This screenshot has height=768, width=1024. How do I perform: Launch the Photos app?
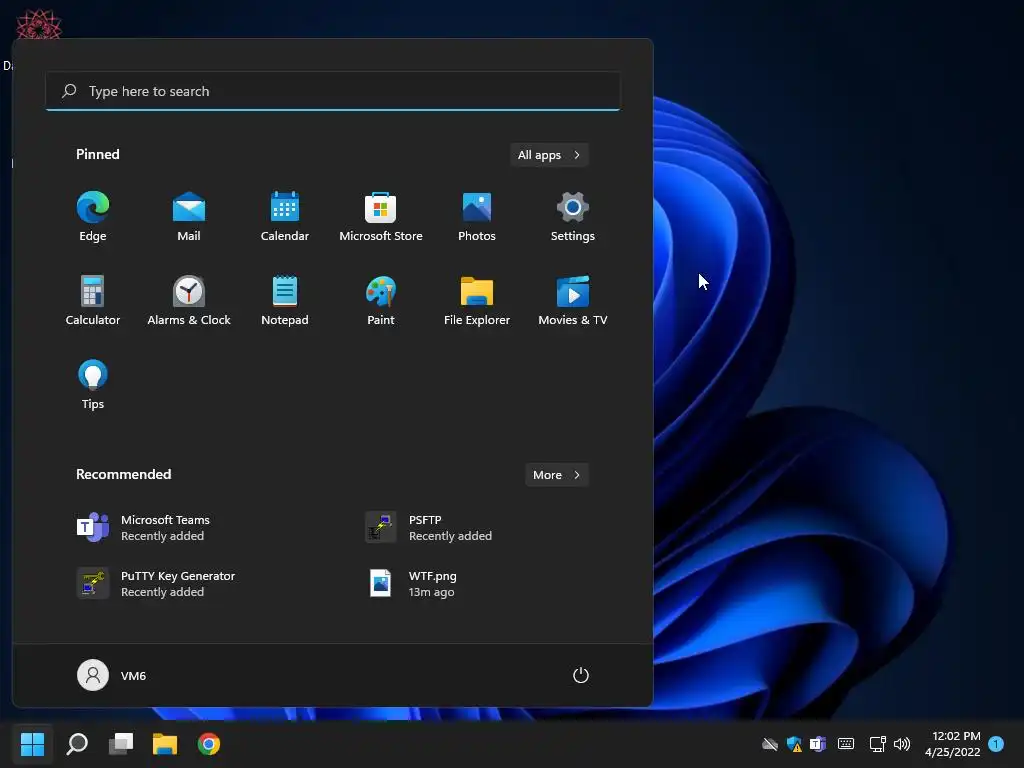pyautogui.click(x=477, y=217)
